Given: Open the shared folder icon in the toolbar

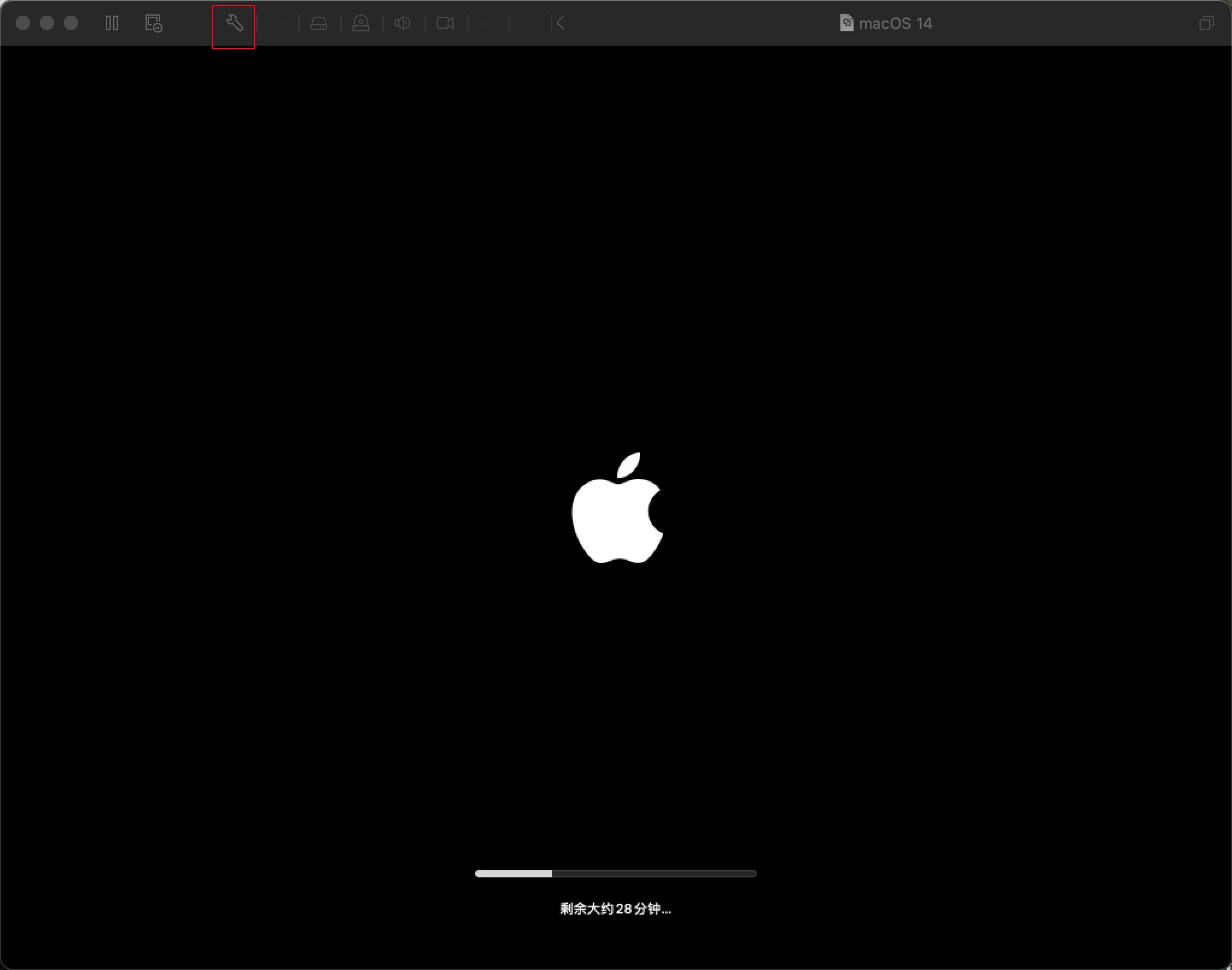Looking at the screenshot, I should tap(530, 23).
